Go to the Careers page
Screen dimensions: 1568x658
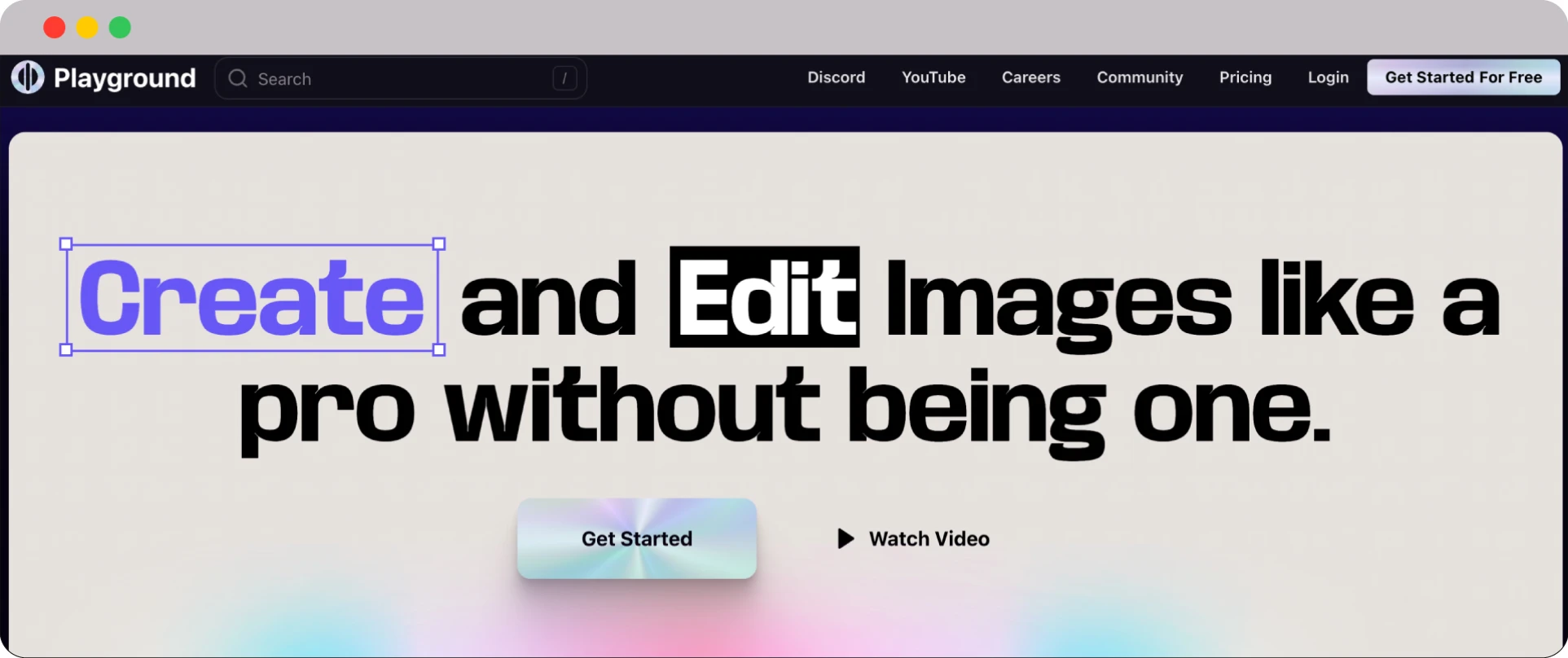[1031, 77]
